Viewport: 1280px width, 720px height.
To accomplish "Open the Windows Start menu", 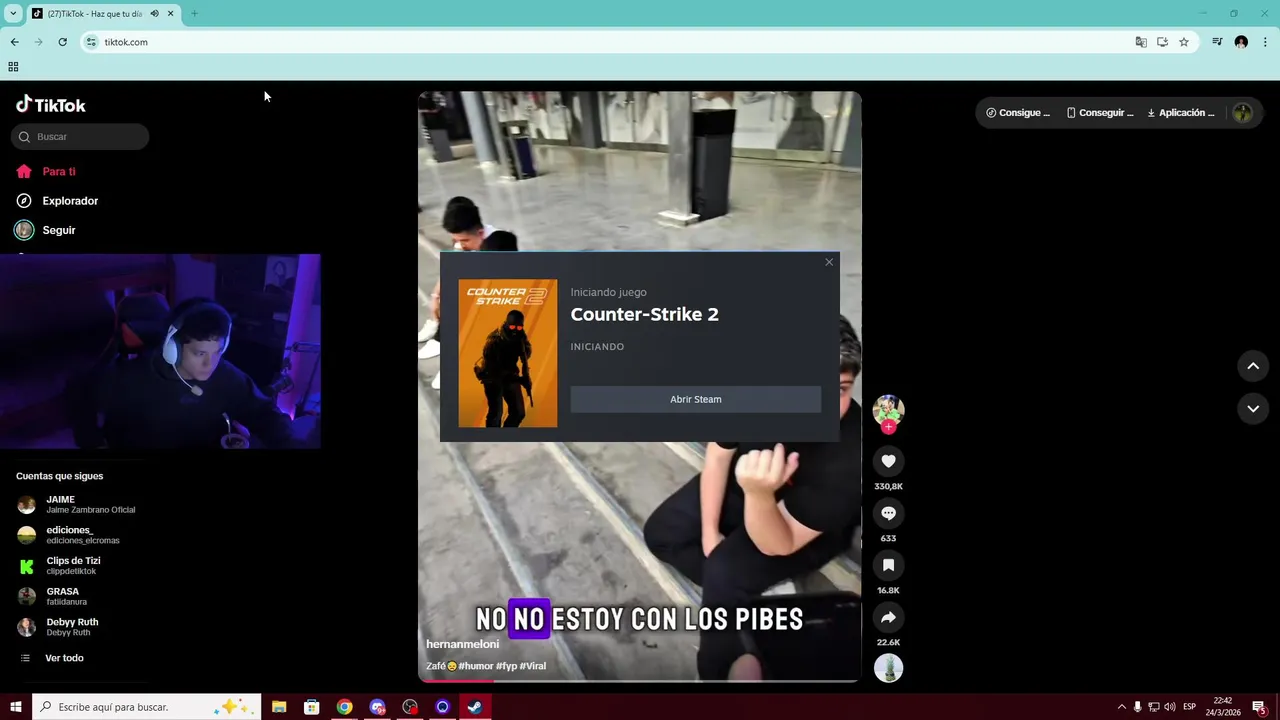I will coord(15,707).
